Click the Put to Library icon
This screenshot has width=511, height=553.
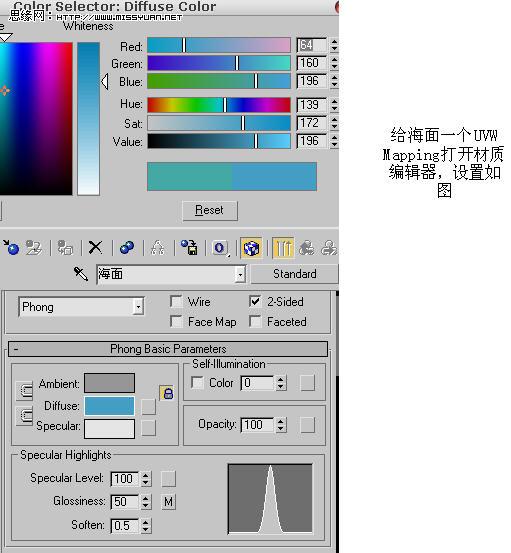tap(189, 248)
